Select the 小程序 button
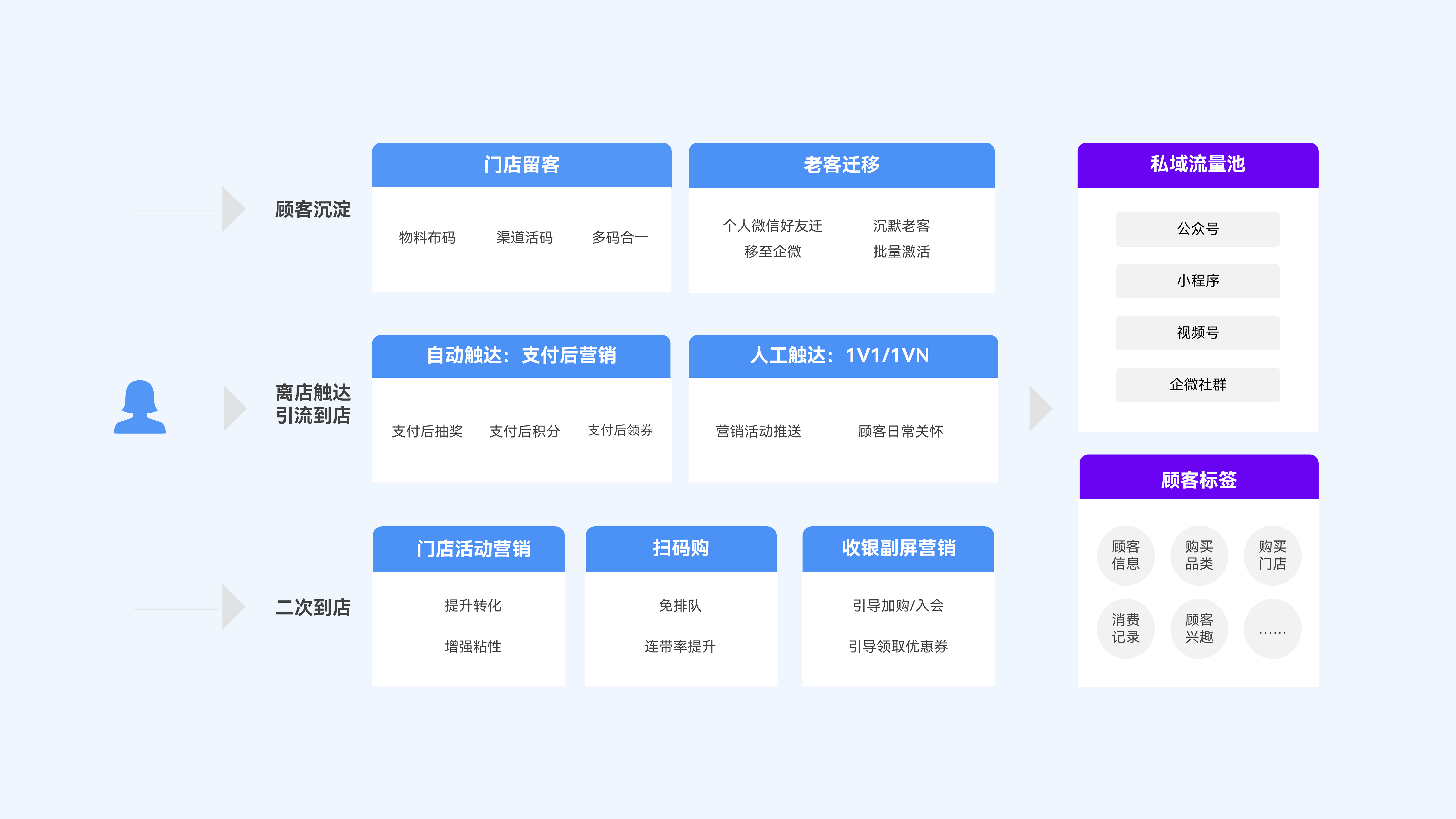This screenshot has width=1456, height=819. pyautogui.click(x=1198, y=281)
